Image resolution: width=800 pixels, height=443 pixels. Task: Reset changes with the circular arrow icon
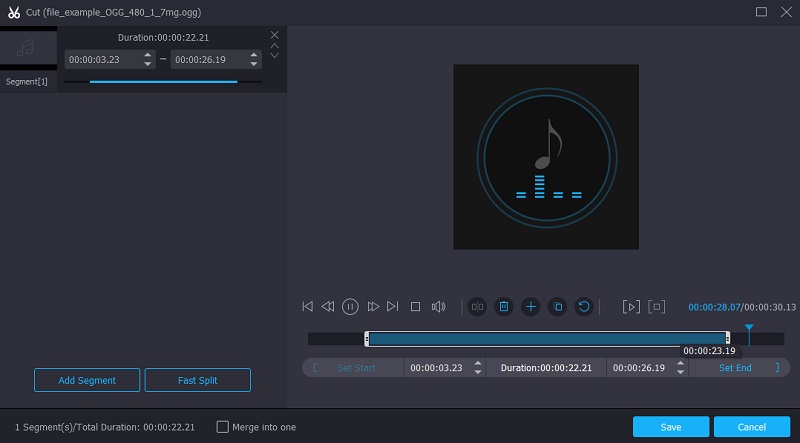584,306
